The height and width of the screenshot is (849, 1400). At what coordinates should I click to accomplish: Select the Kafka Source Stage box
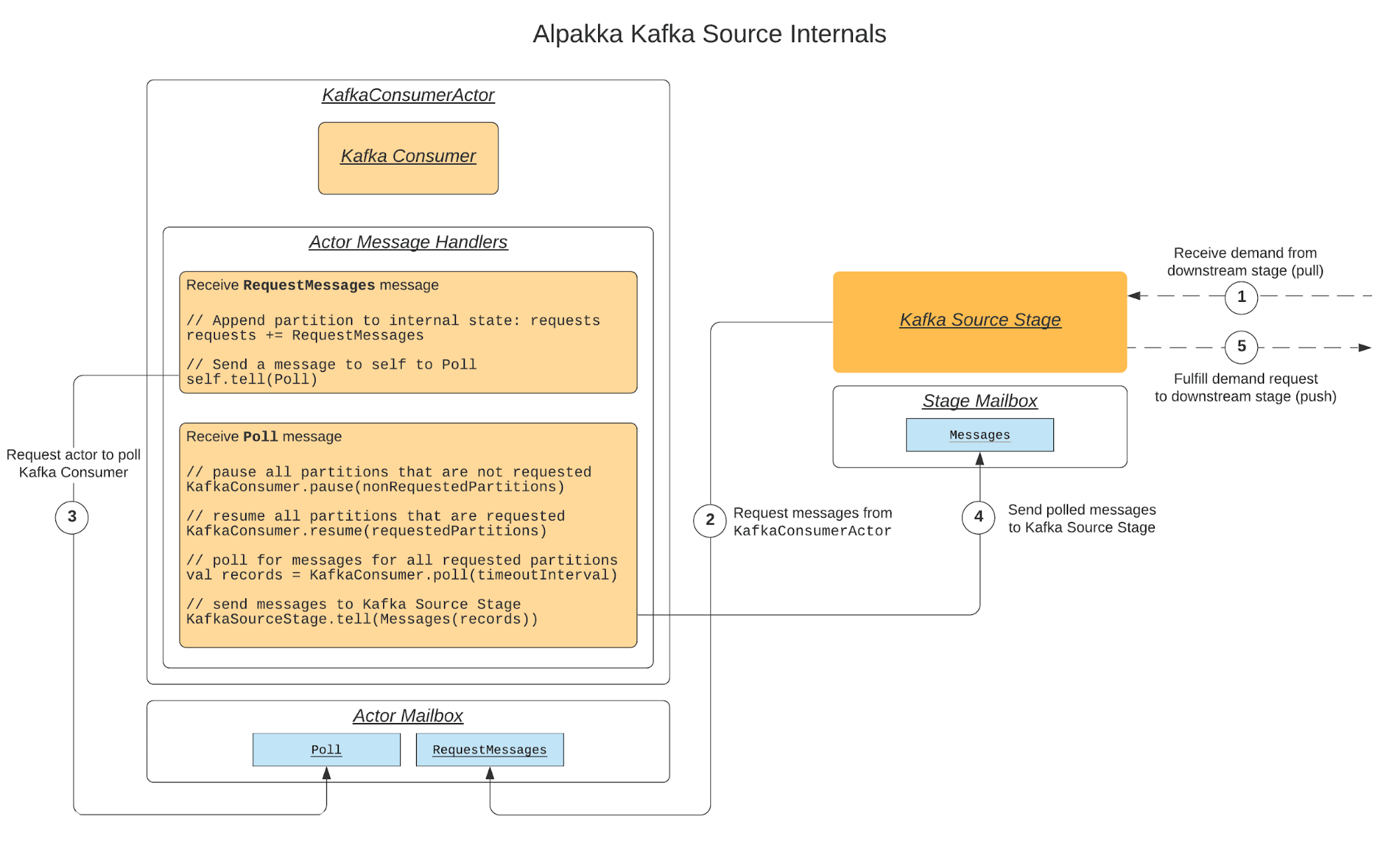click(980, 322)
